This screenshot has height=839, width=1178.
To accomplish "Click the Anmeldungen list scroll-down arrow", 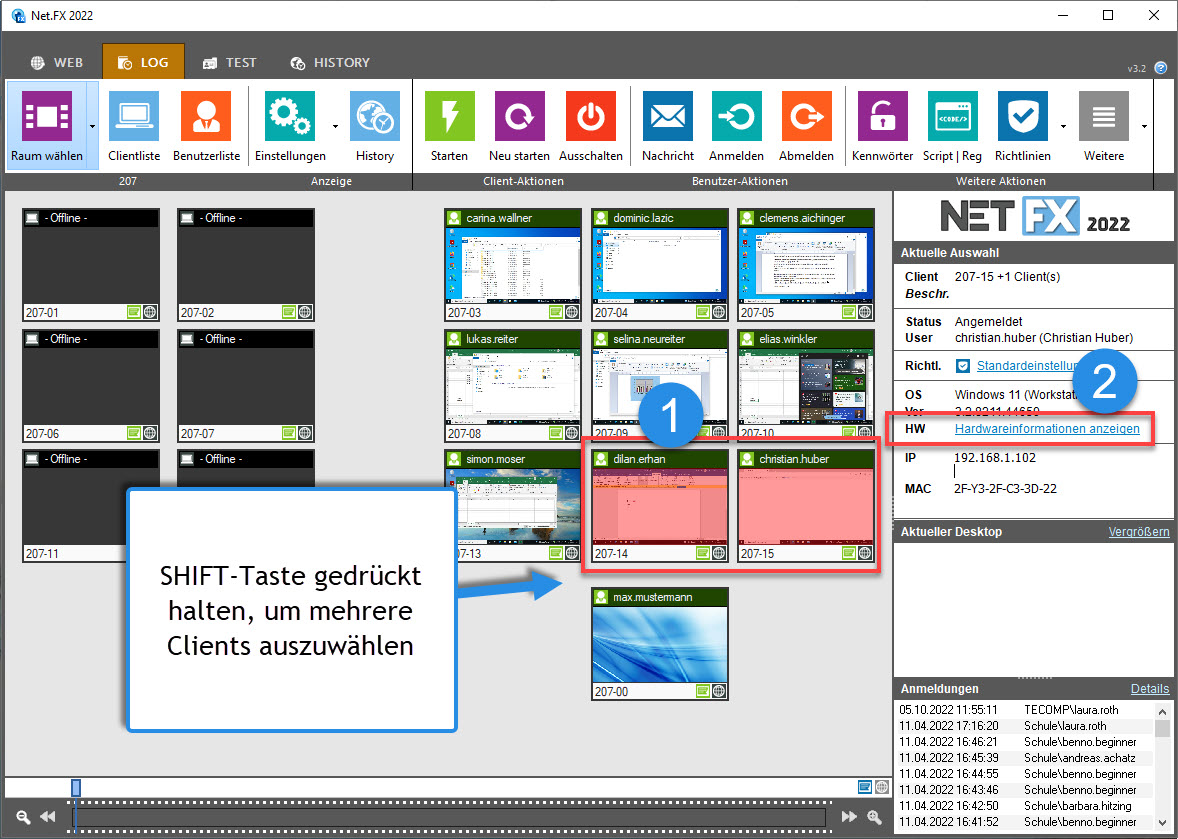I will point(1161,821).
